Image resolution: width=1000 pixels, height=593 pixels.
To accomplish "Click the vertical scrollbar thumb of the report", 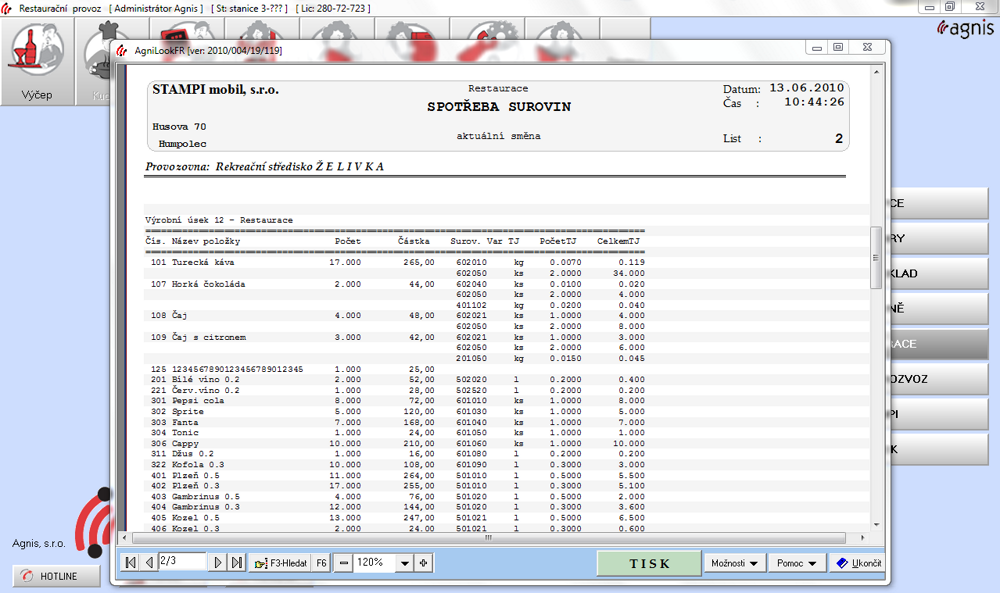I will (x=876, y=258).
